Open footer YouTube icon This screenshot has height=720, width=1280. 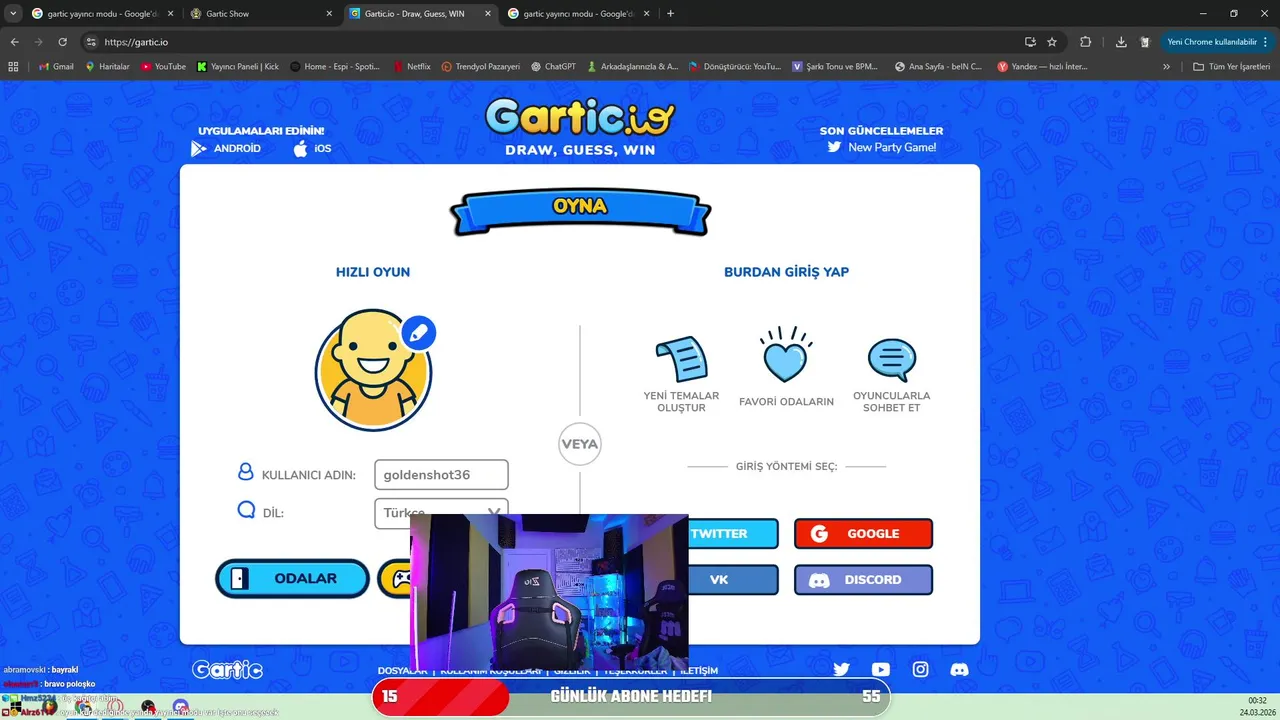coord(880,670)
